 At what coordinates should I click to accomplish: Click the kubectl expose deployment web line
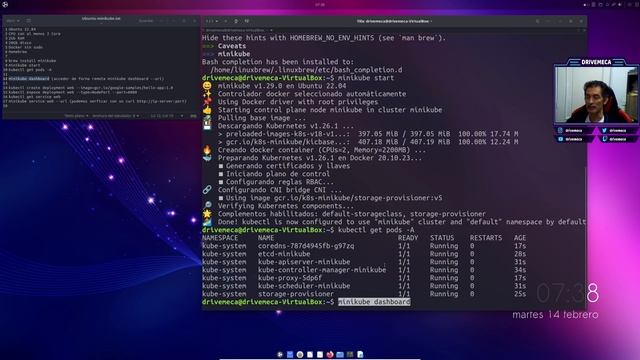[x=73, y=92]
